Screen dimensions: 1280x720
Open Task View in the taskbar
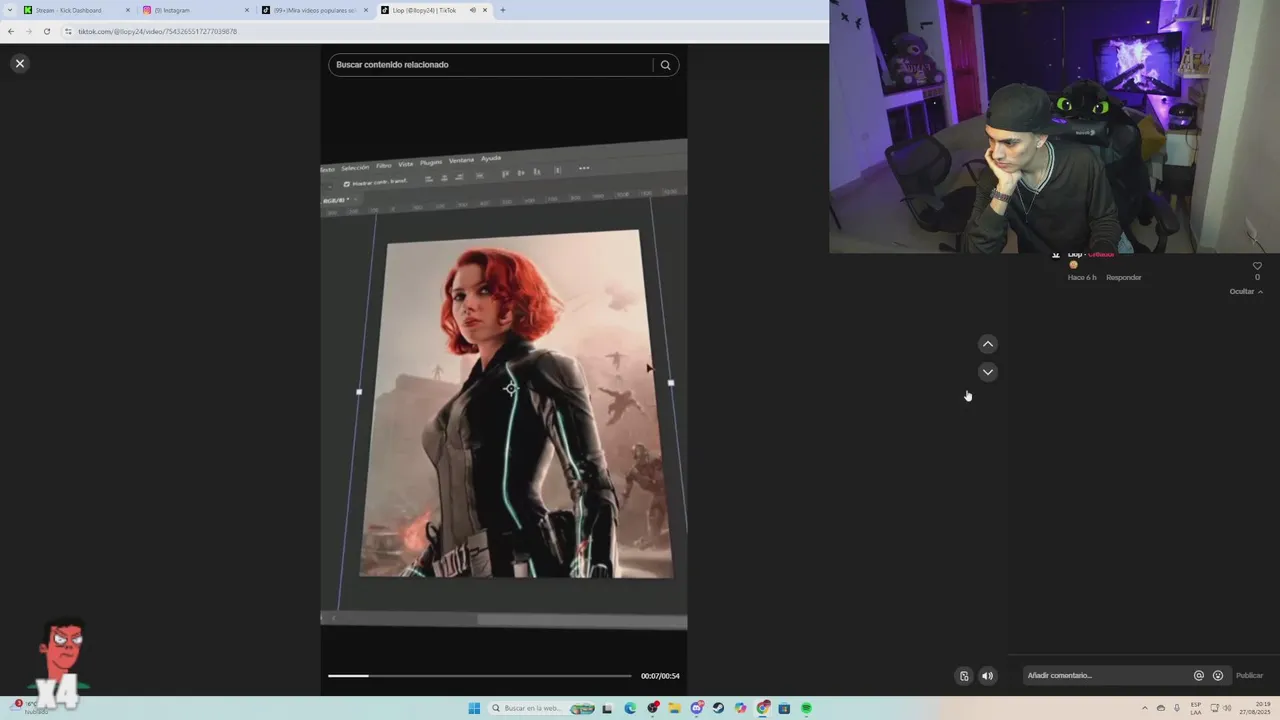pos(607,708)
